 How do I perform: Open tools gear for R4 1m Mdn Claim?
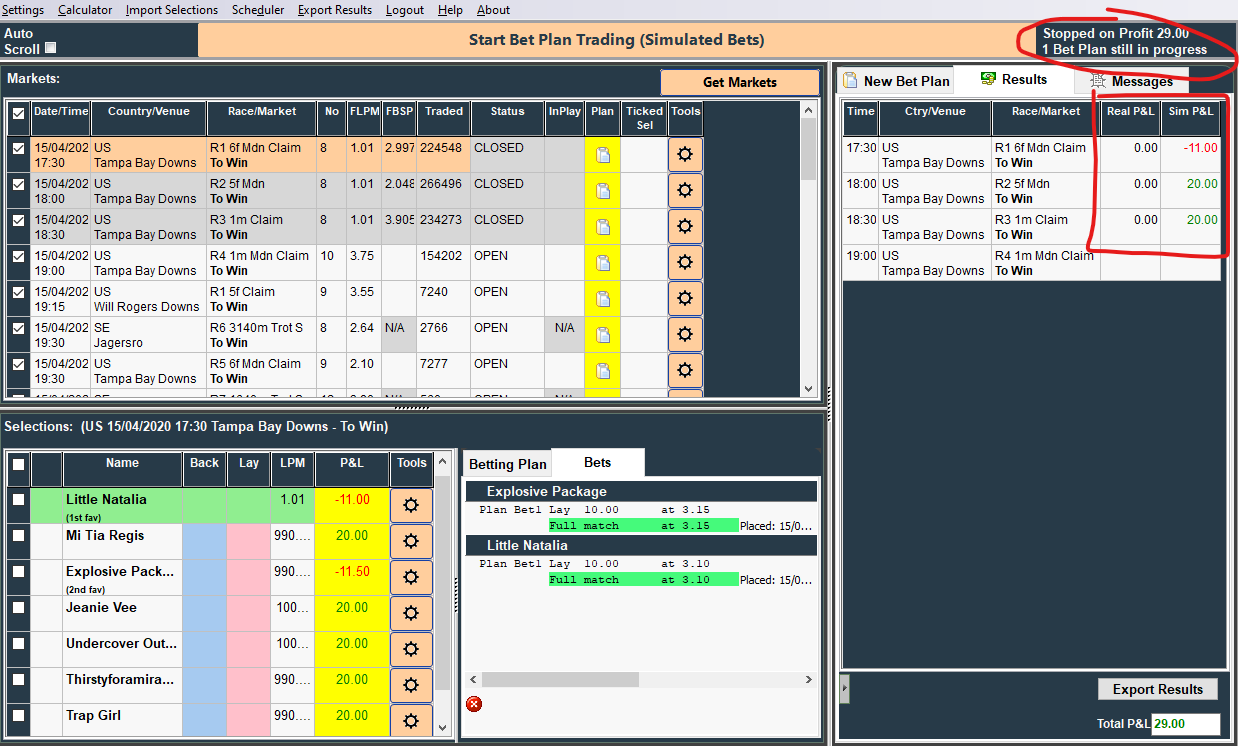pos(685,263)
